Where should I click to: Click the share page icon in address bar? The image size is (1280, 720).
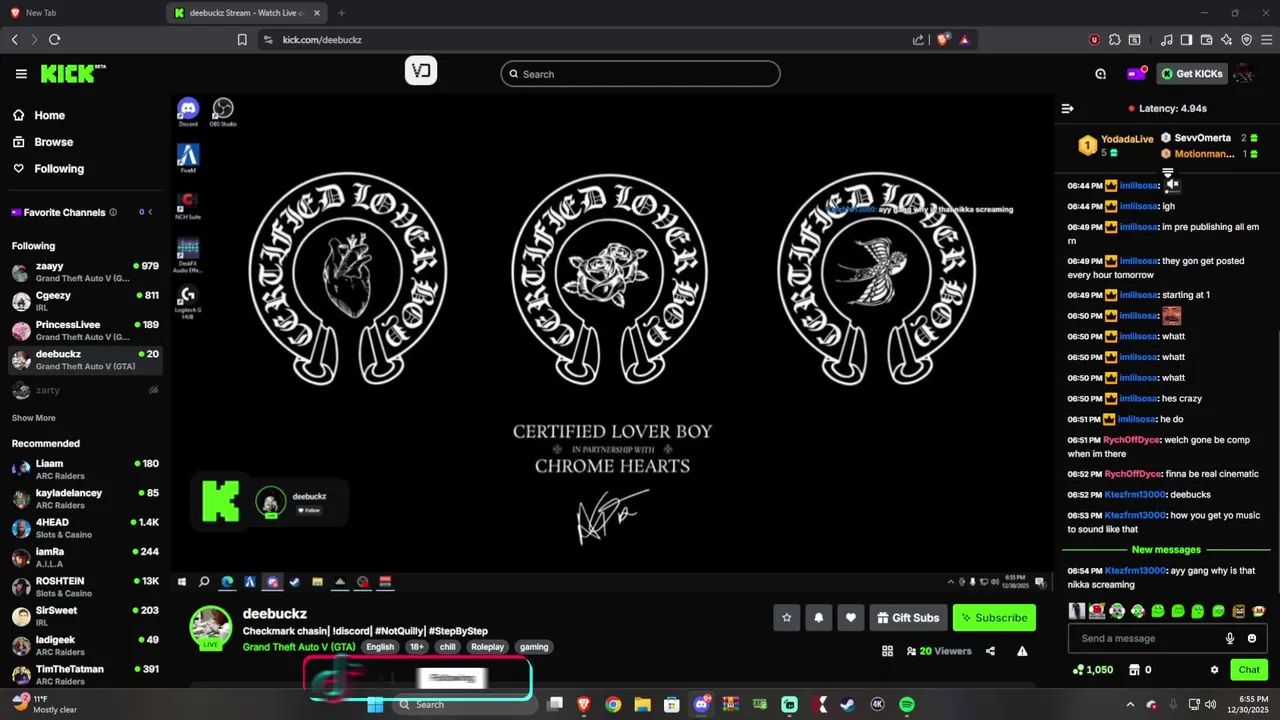[x=918, y=40]
